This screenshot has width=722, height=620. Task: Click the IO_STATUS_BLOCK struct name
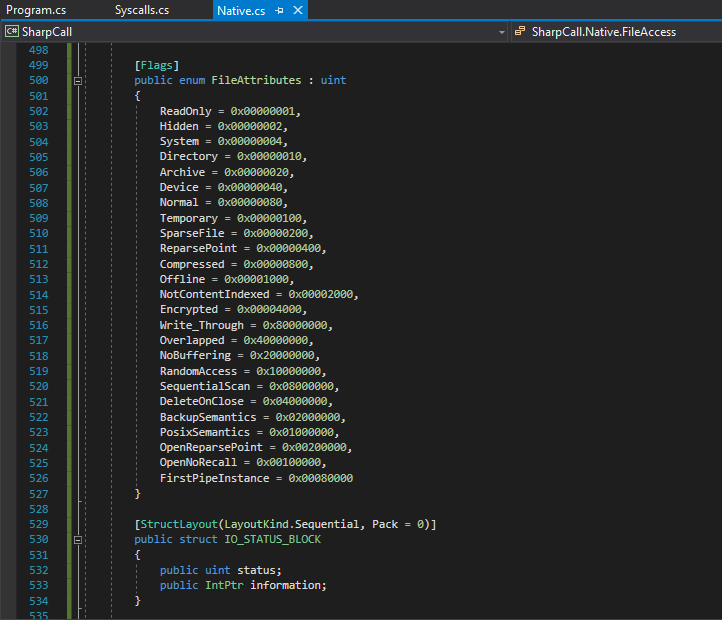click(273, 539)
